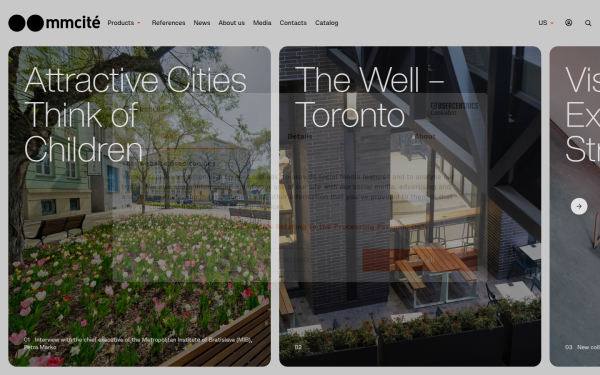Click the interview caption about Petra Marko
Screen dimensions: 600x375
tap(138, 343)
